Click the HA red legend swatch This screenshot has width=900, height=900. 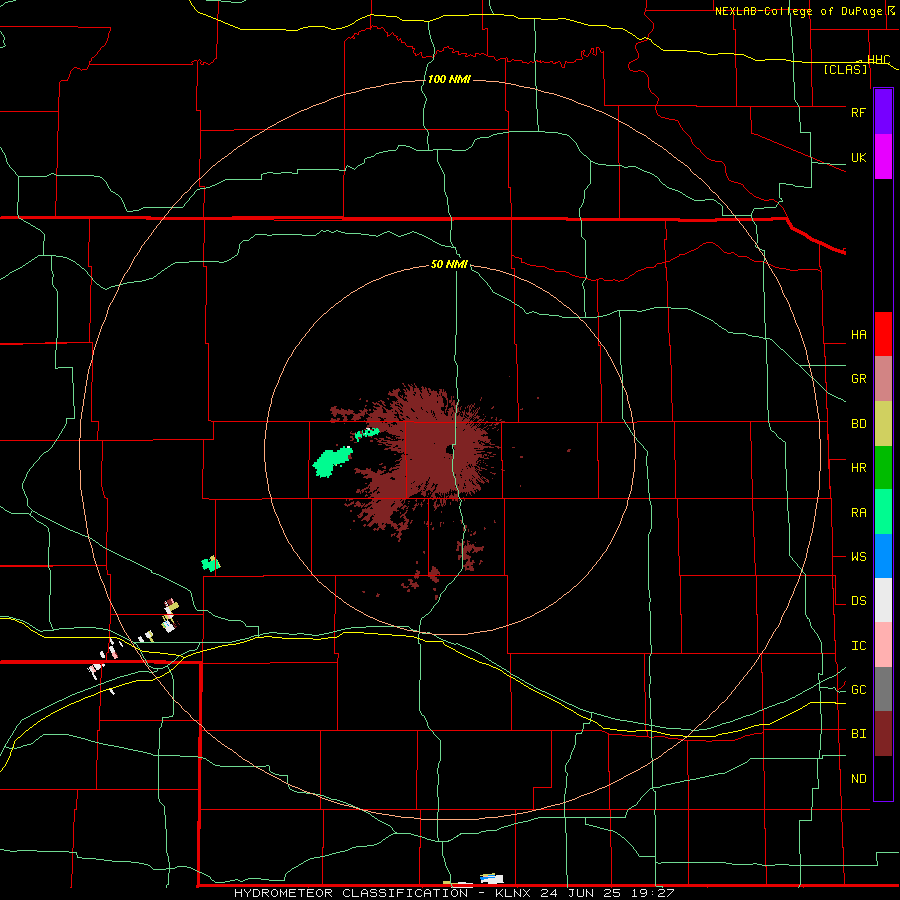point(883,334)
